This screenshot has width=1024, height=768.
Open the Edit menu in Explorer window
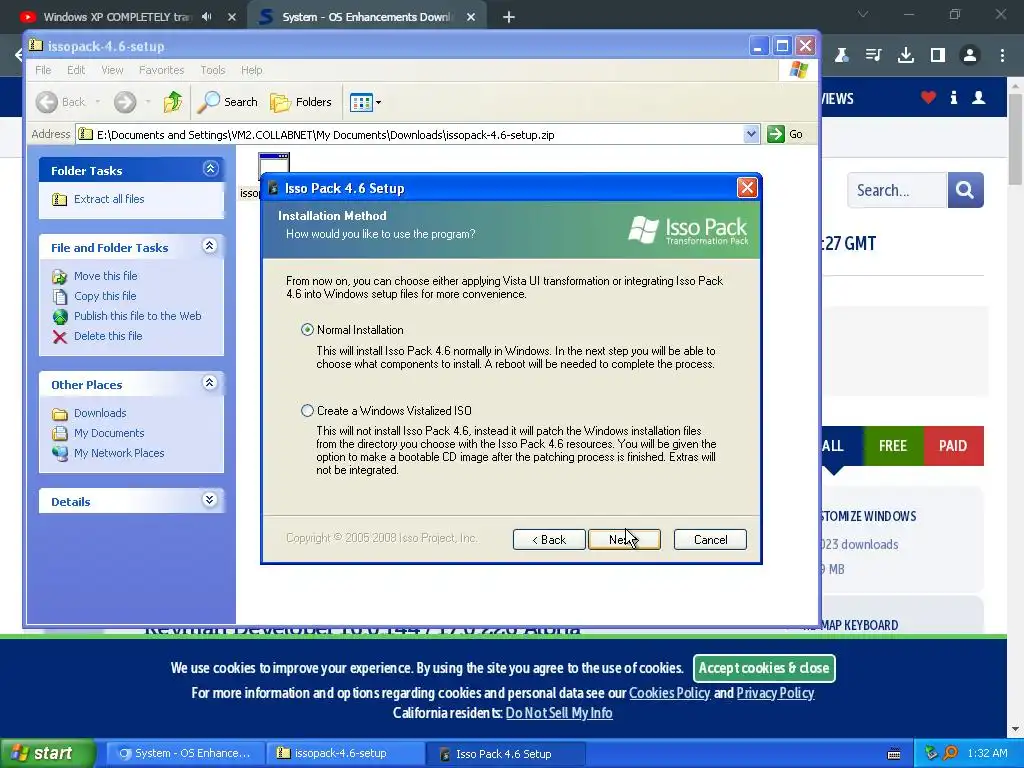76,70
